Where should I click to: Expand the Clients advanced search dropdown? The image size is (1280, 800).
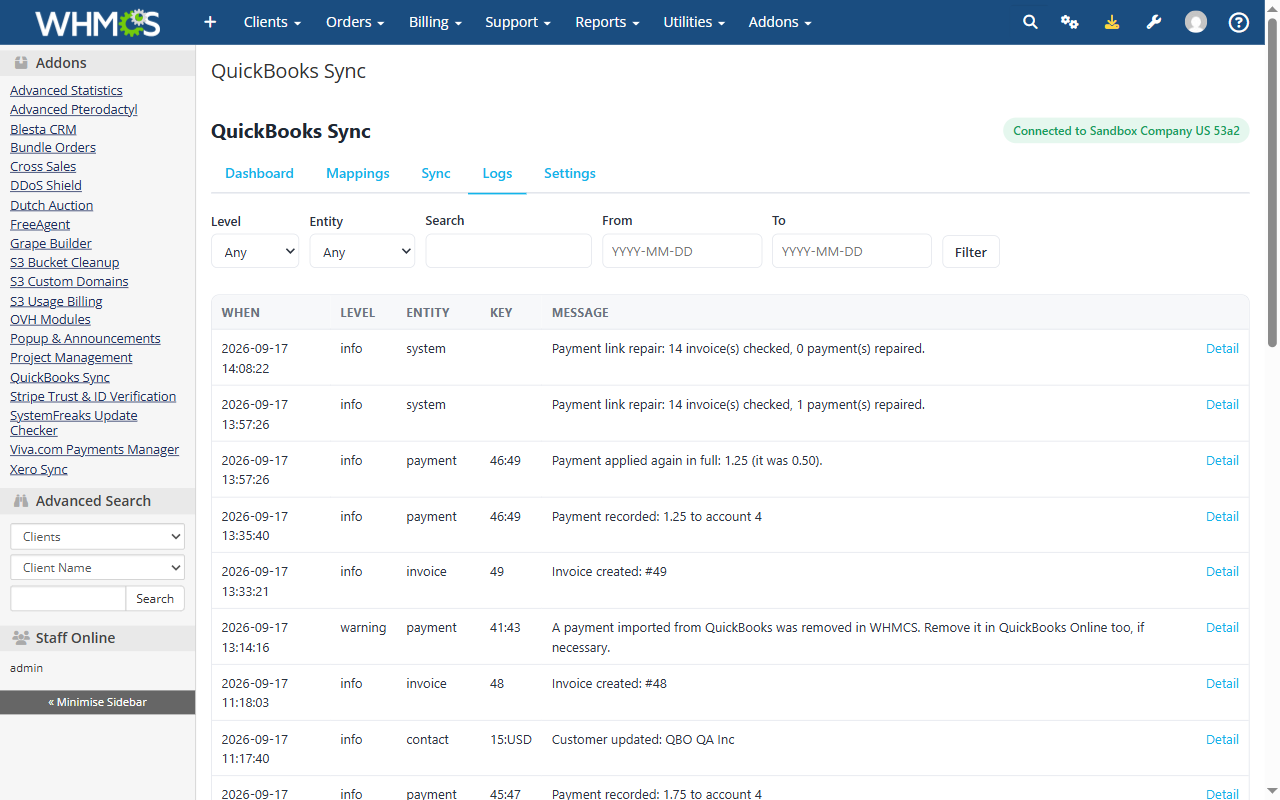tap(97, 537)
